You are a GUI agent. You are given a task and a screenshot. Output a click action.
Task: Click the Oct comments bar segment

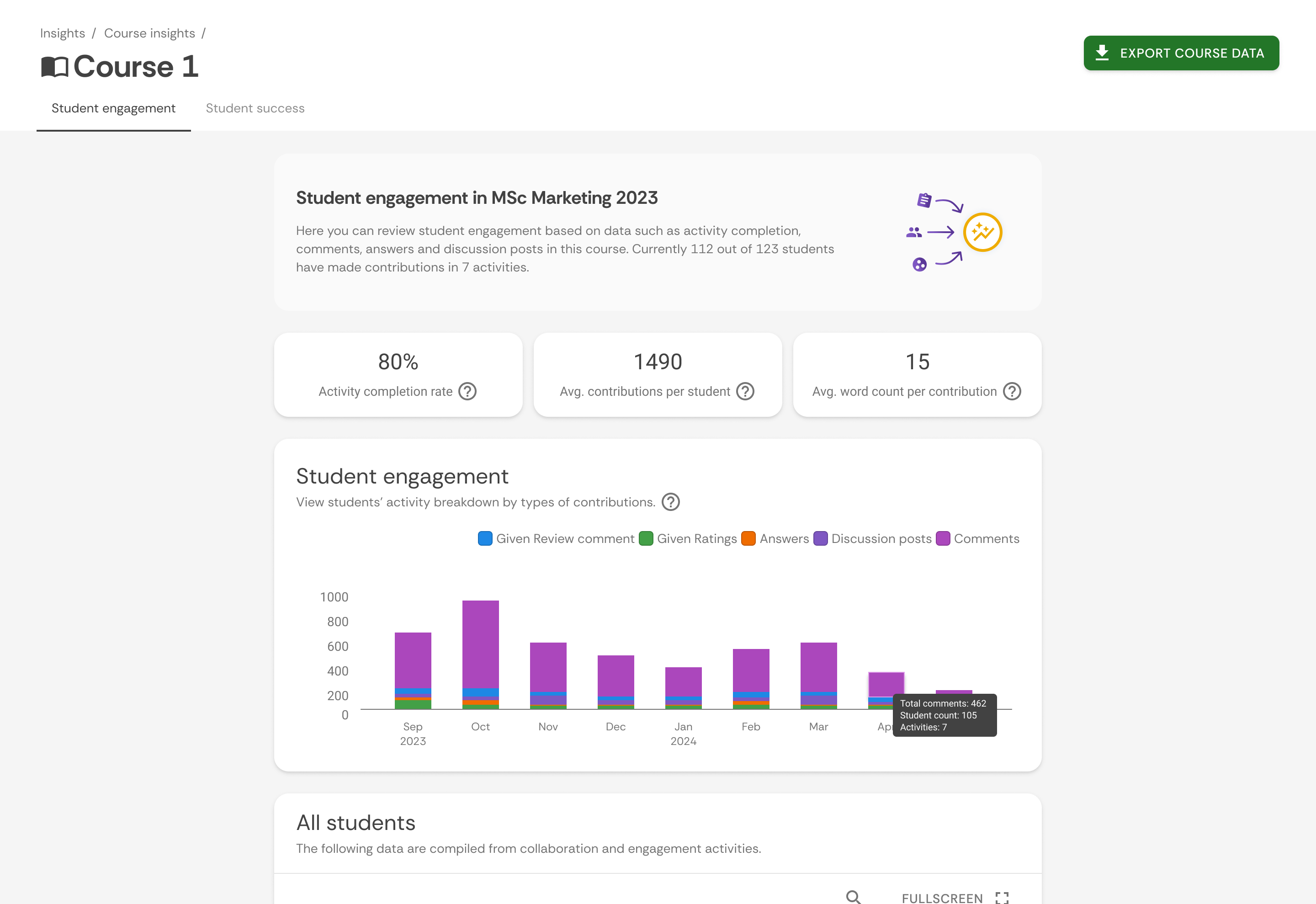tap(480, 644)
